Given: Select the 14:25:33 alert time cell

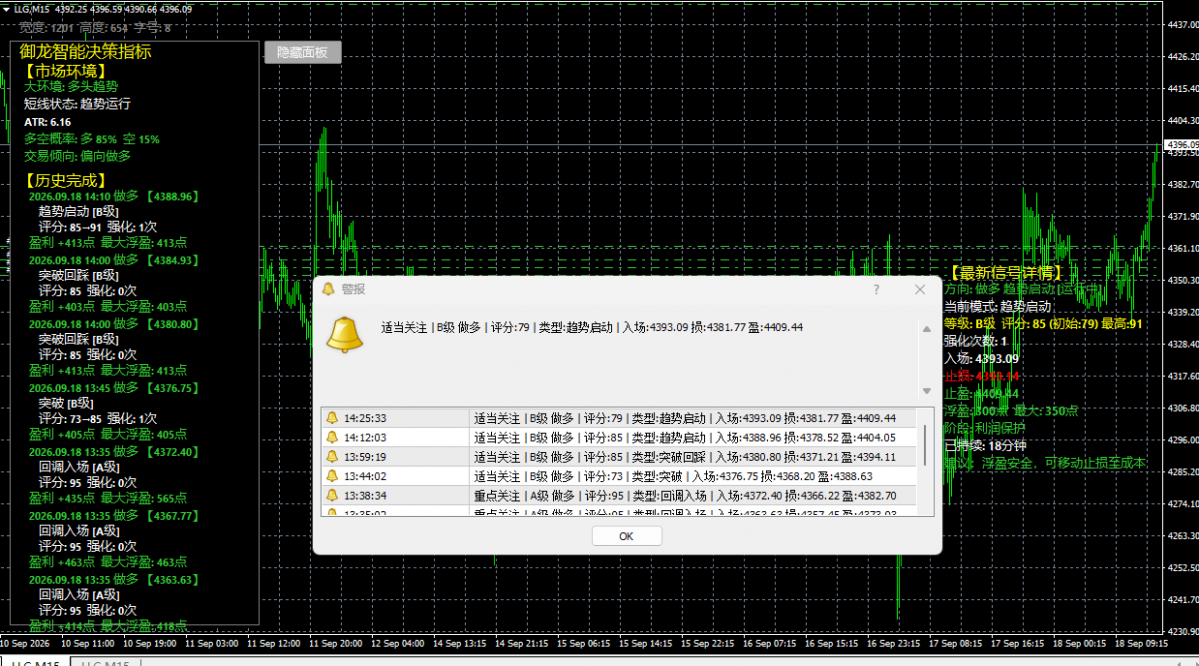Looking at the screenshot, I should 365,418.
